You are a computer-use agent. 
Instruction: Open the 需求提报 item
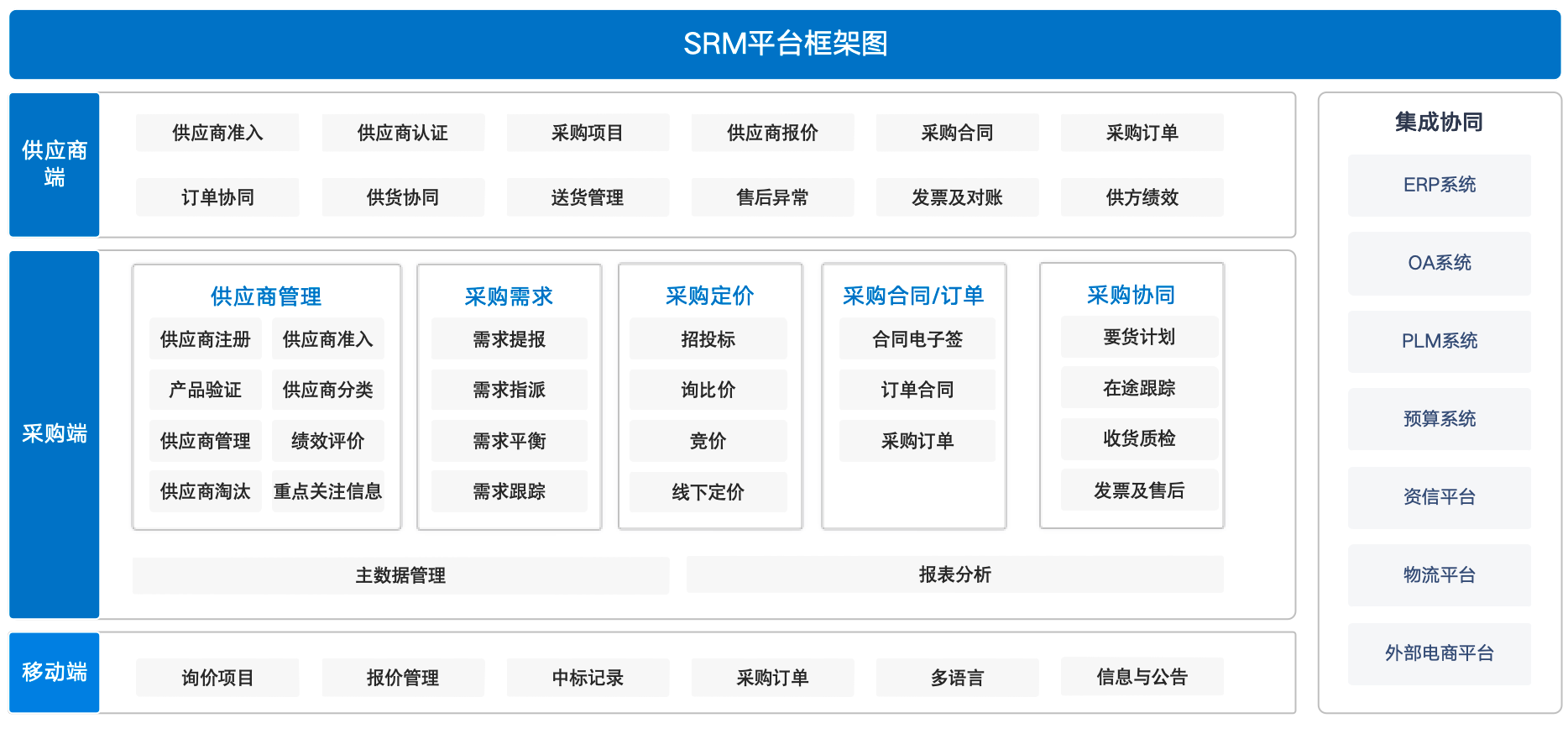coord(509,339)
